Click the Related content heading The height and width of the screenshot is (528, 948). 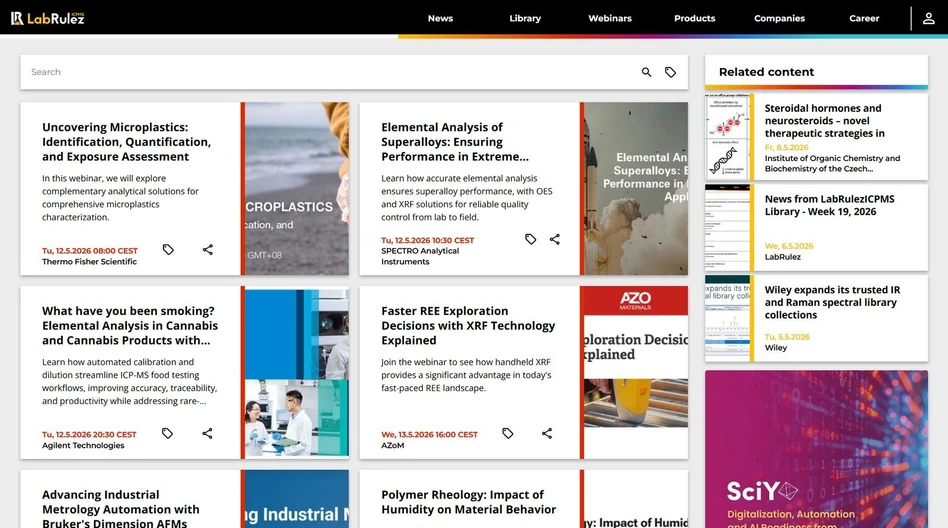(766, 72)
